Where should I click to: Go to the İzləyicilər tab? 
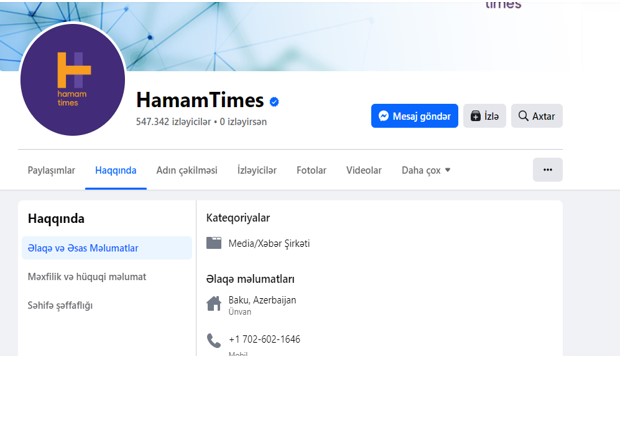point(257,170)
